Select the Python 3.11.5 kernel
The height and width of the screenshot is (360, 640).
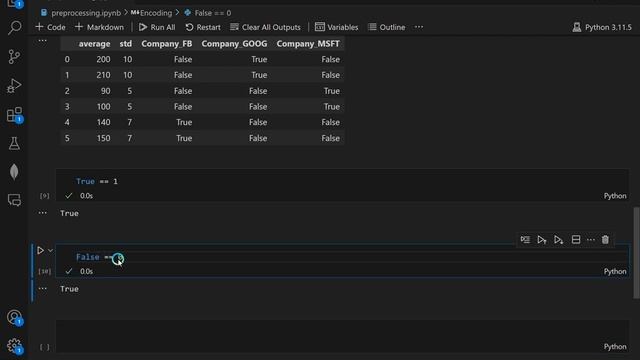coord(602,27)
